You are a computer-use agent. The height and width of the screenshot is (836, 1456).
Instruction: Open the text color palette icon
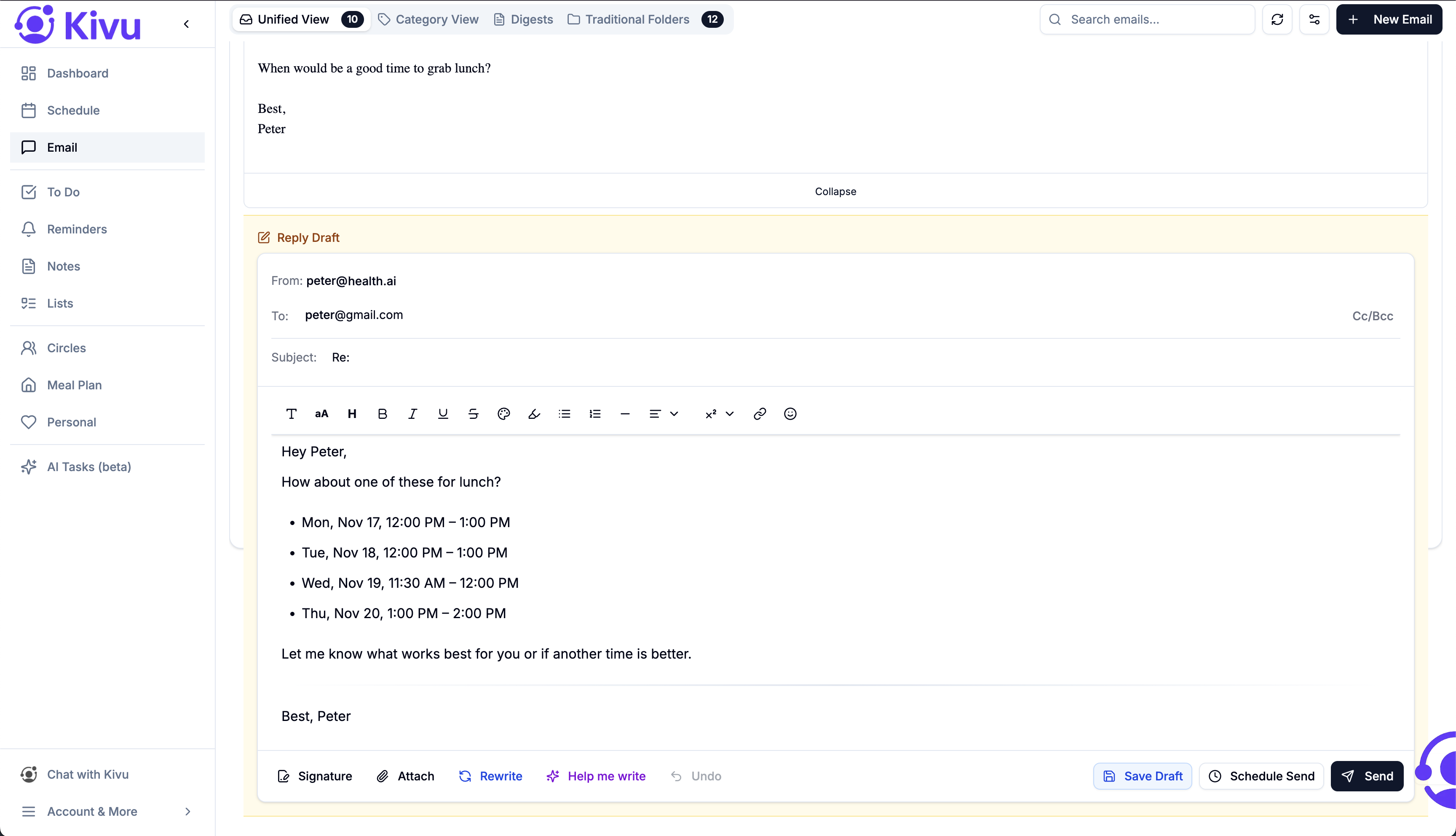(503, 414)
